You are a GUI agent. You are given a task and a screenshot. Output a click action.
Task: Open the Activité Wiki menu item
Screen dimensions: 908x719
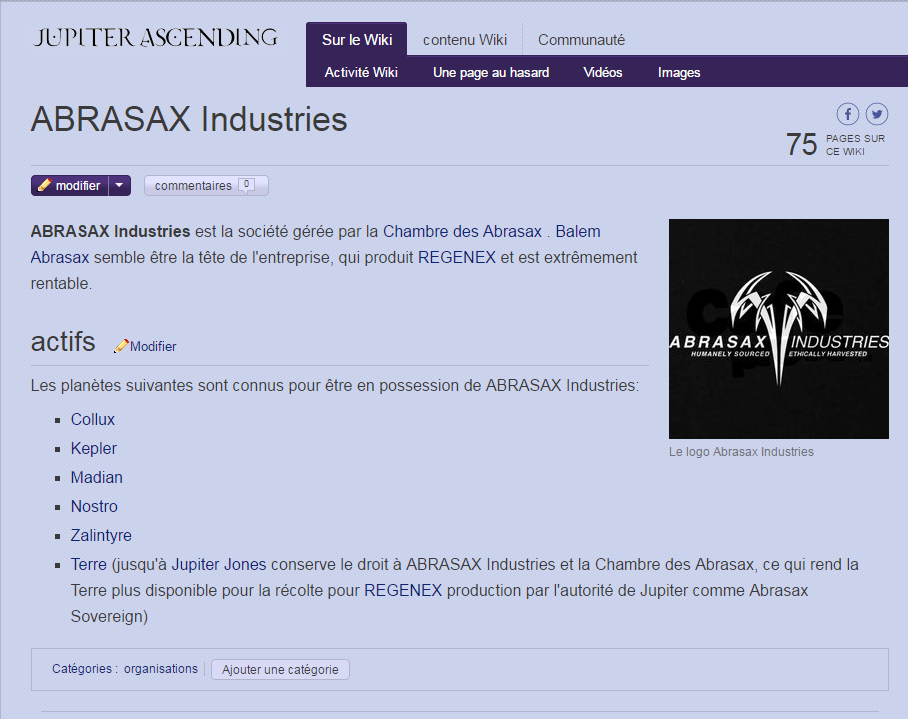360,71
